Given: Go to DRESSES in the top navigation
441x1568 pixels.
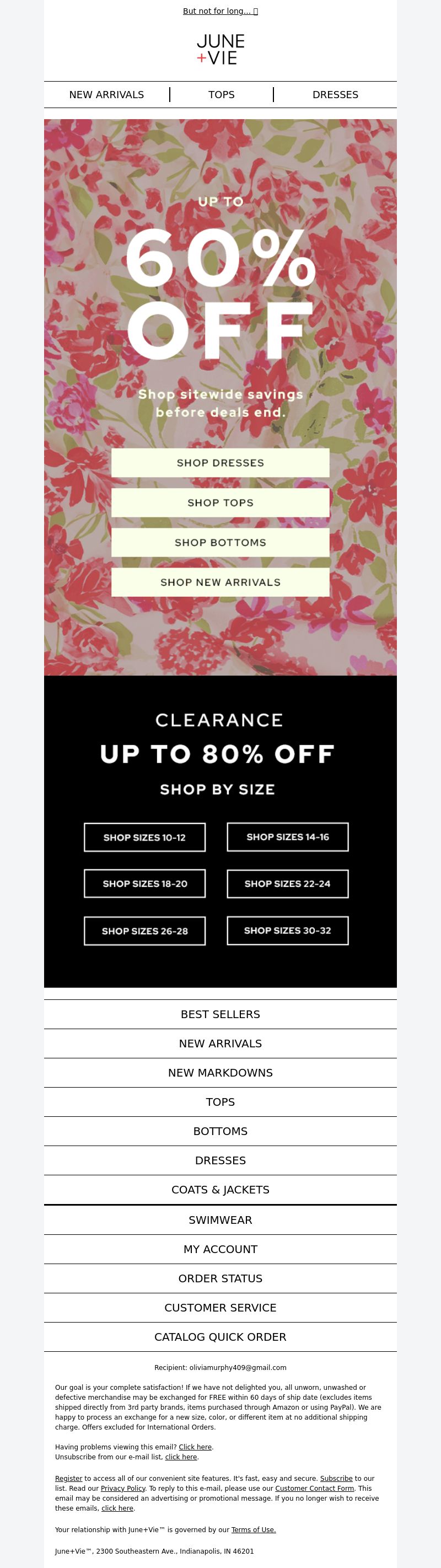Looking at the screenshot, I should [x=335, y=94].
